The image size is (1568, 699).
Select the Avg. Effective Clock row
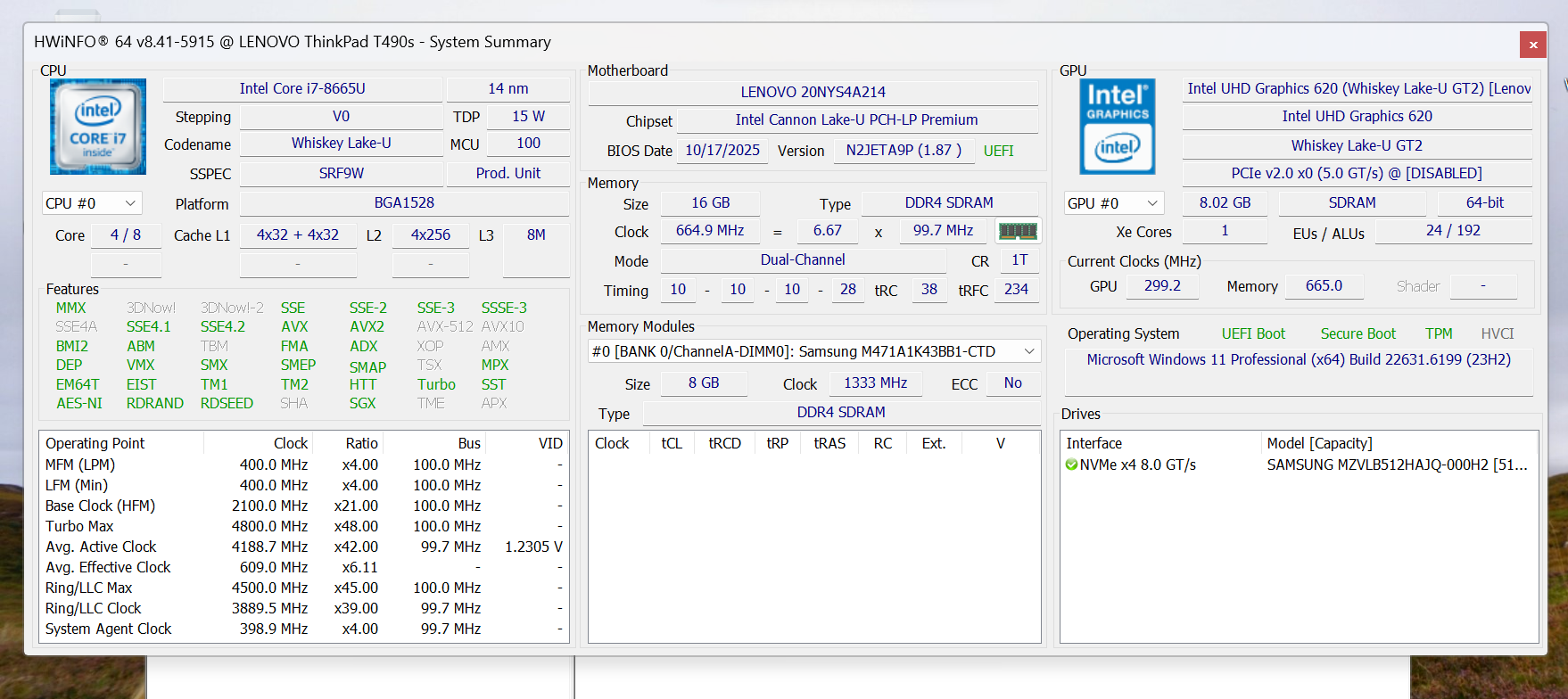pyautogui.click(x=304, y=567)
